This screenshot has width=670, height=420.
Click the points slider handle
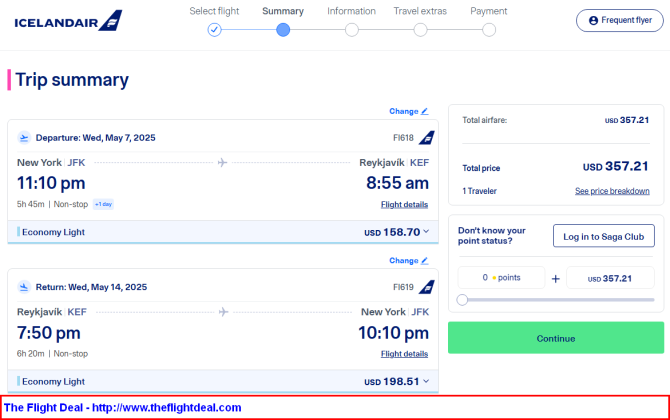[462, 300]
